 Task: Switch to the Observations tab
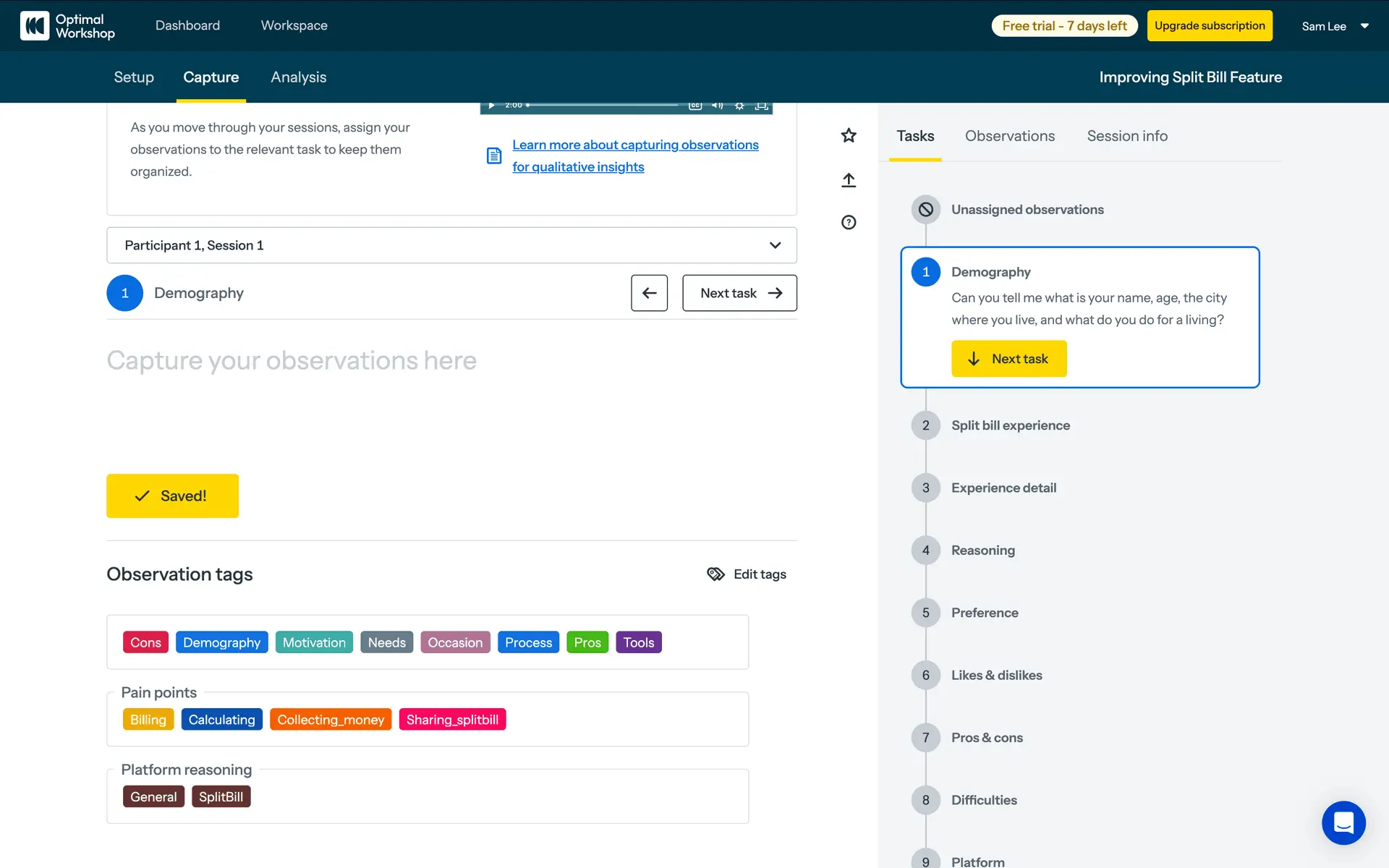pyautogui.click(x=1009, y=136)
